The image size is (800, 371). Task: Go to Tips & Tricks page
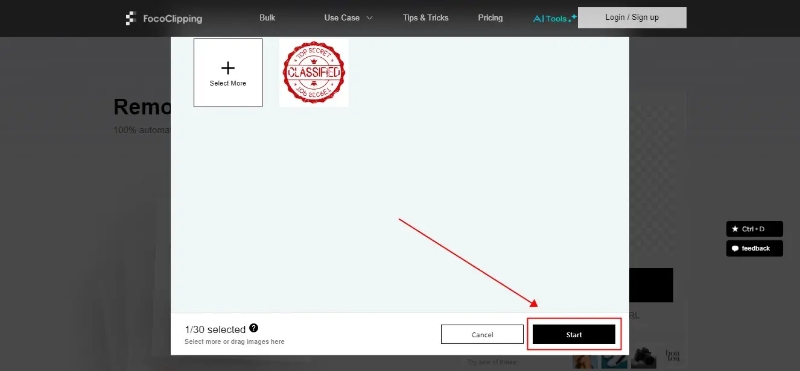coord(426,18)
